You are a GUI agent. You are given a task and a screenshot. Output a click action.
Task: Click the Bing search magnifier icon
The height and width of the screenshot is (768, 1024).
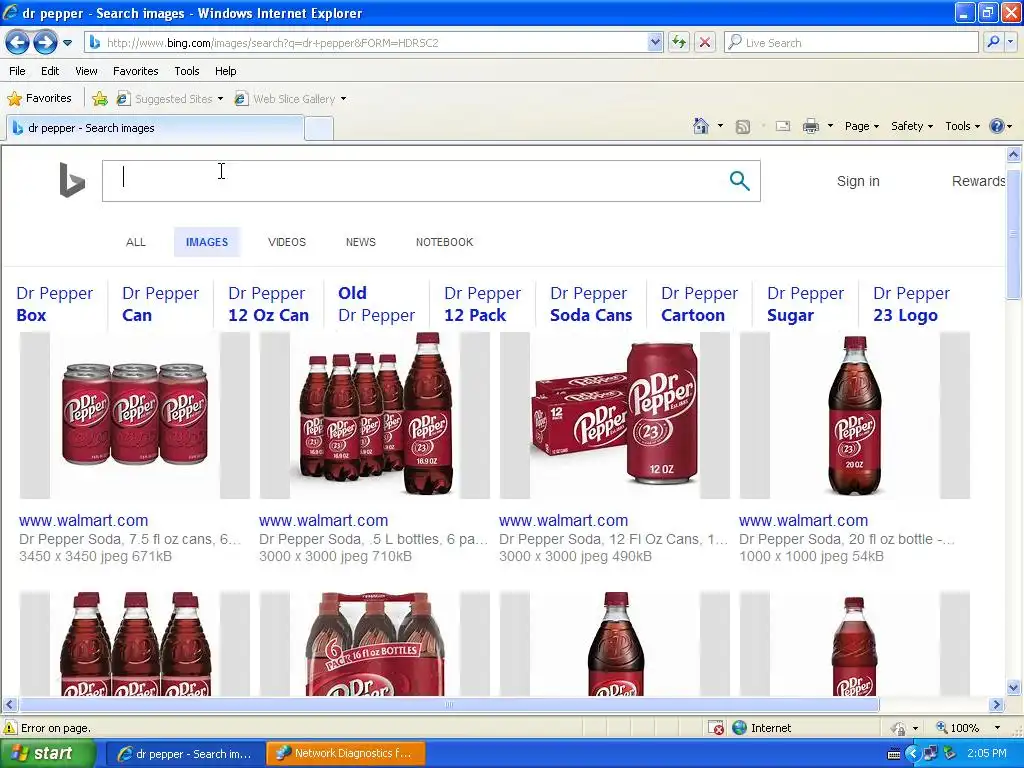739,181
